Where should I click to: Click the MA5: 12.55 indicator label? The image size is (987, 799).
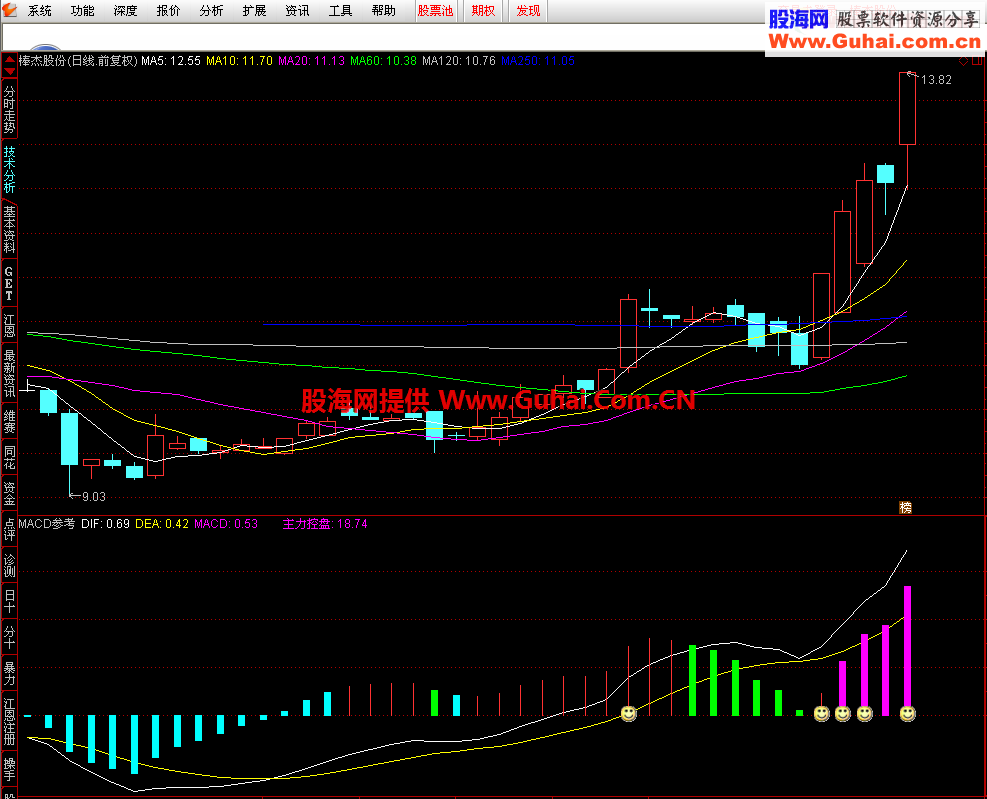[171, 61]
